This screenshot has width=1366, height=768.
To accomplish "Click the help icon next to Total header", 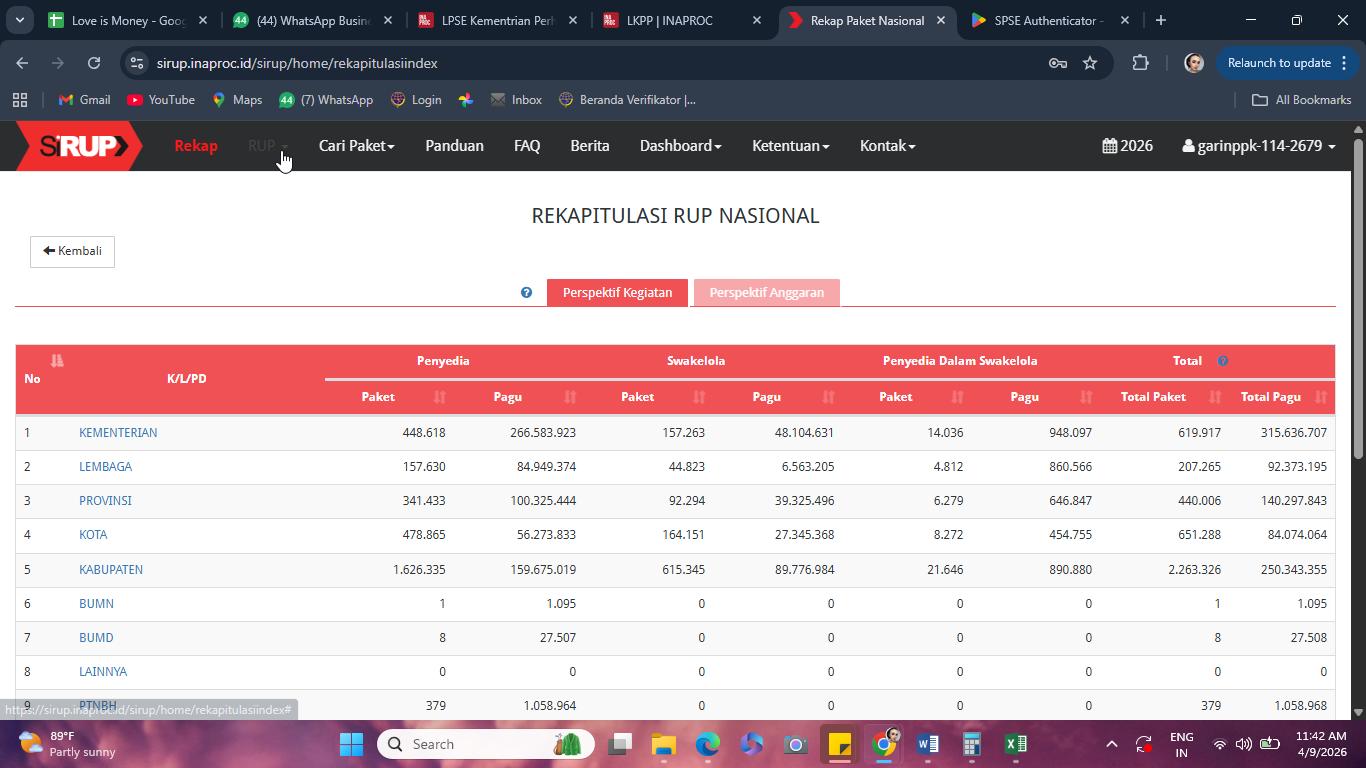I will tap(1222, 361).
